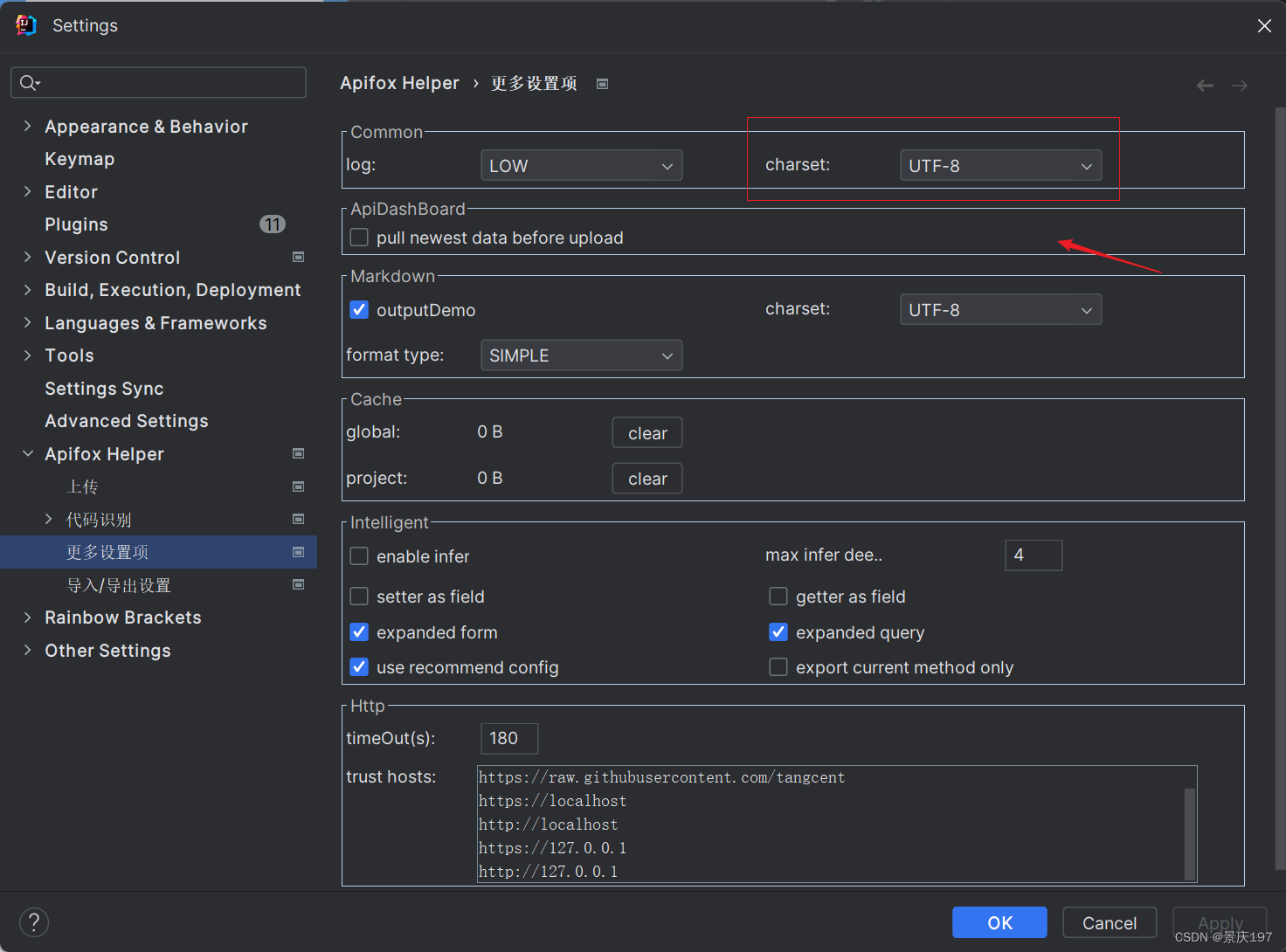Click the timeOut(s) field showing 180
1286x952 pixels.
coord(509,739)
